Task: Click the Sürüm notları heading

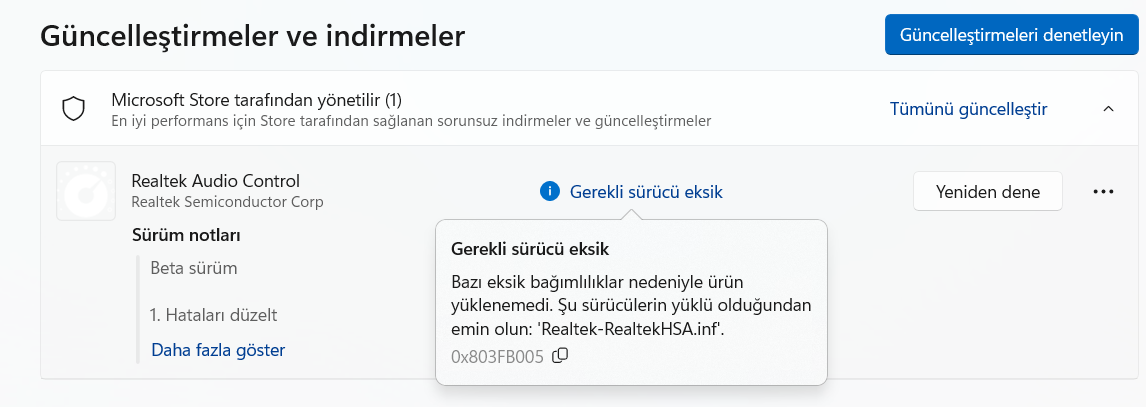Action: click(x=186, y=235)
